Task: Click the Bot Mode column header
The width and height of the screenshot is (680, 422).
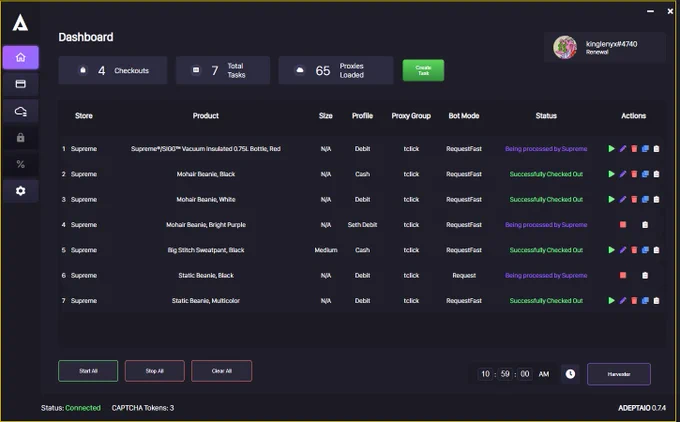Action: click(x=464, y=116)
